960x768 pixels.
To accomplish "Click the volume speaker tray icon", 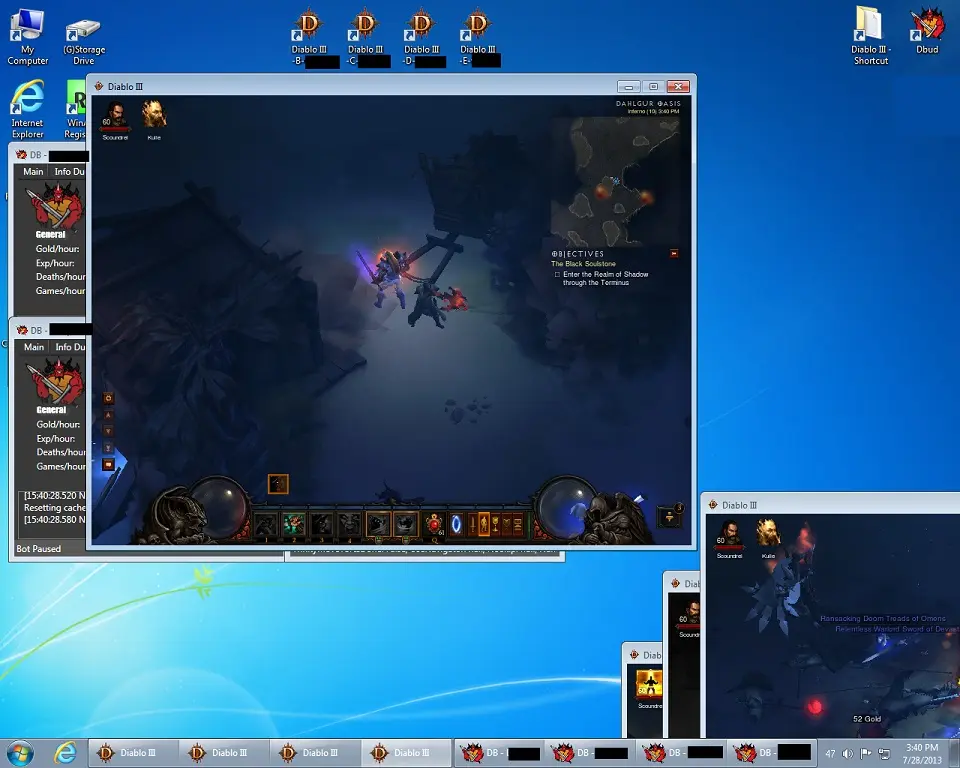I will click(x=847, y=753).
